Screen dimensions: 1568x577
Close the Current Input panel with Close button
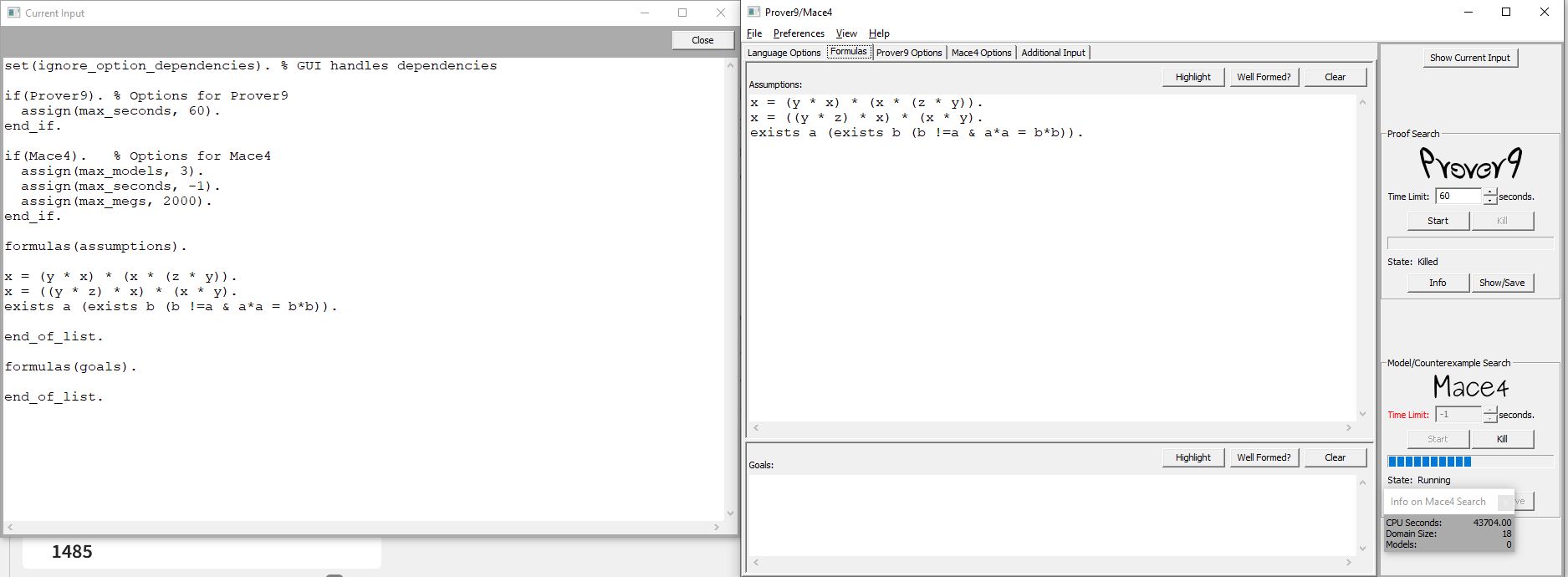click(702, 40)
